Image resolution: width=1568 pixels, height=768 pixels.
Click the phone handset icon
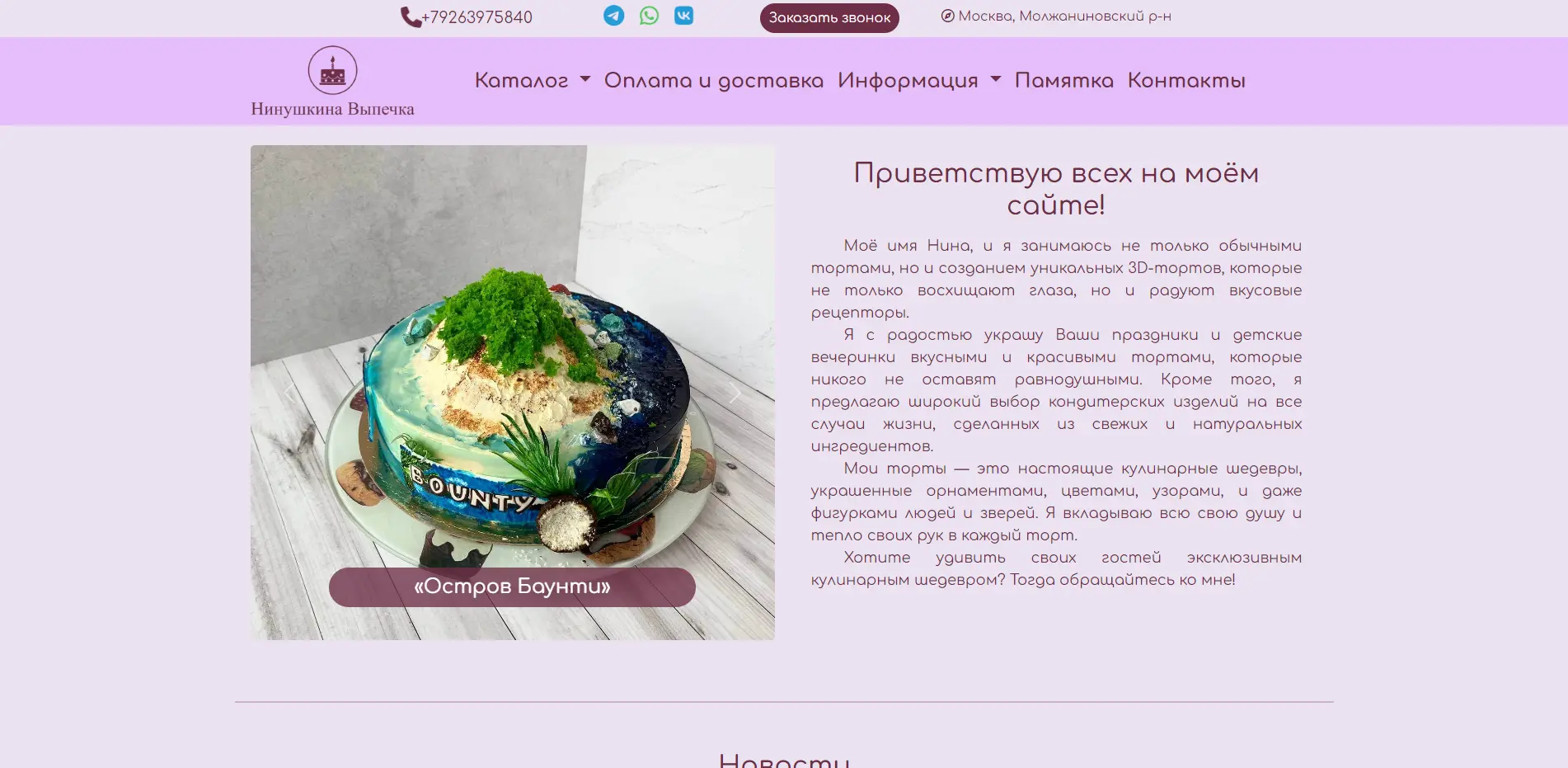point(411,17)
